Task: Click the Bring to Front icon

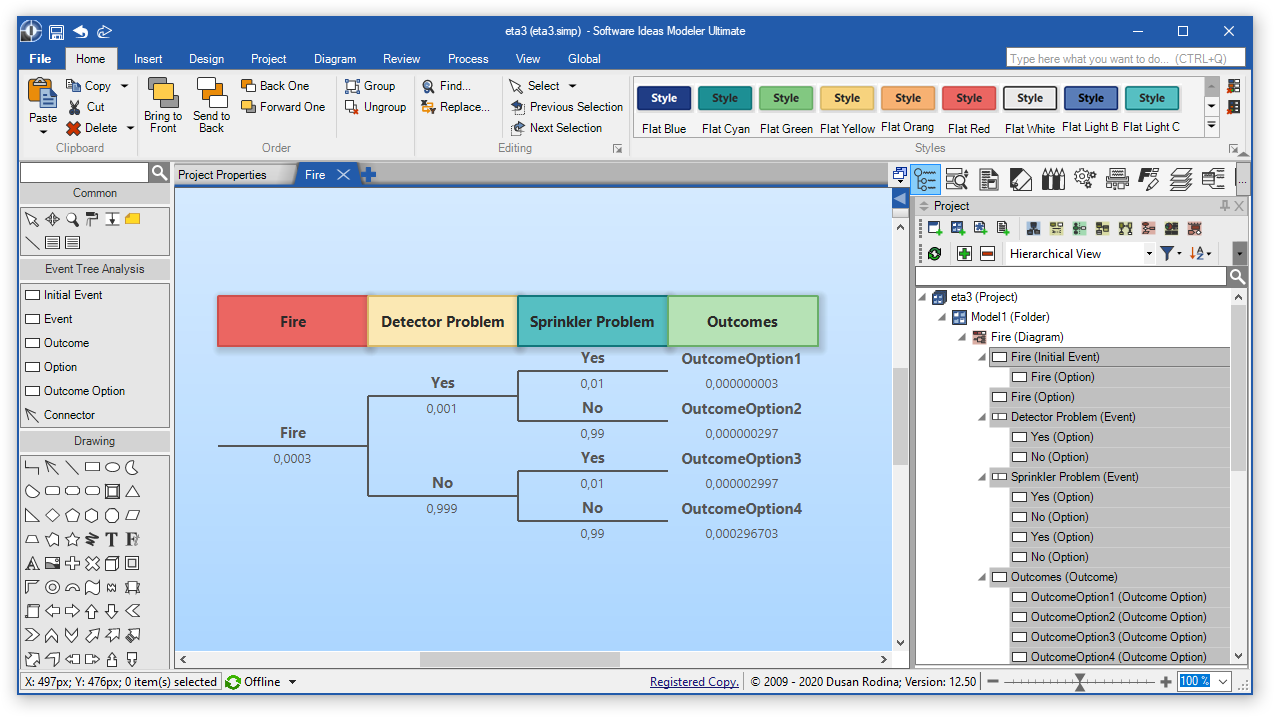Action: click(163, 93)
